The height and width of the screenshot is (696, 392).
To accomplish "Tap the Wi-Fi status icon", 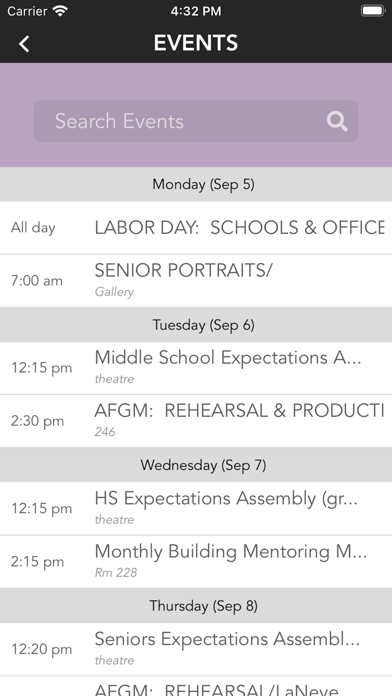I will pos(59,11).
